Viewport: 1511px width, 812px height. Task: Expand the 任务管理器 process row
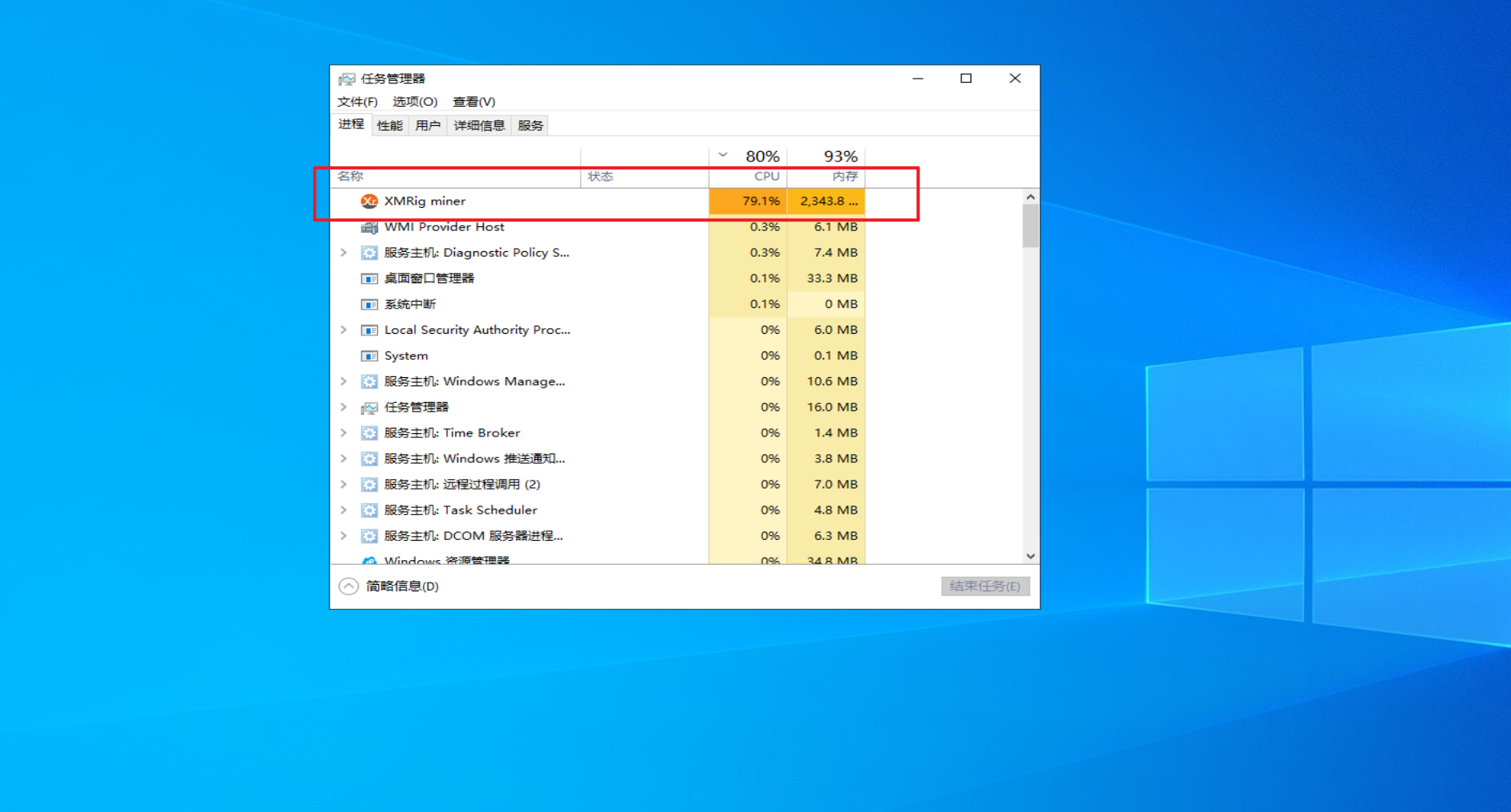pyautogui.click(x=343, y=407)
